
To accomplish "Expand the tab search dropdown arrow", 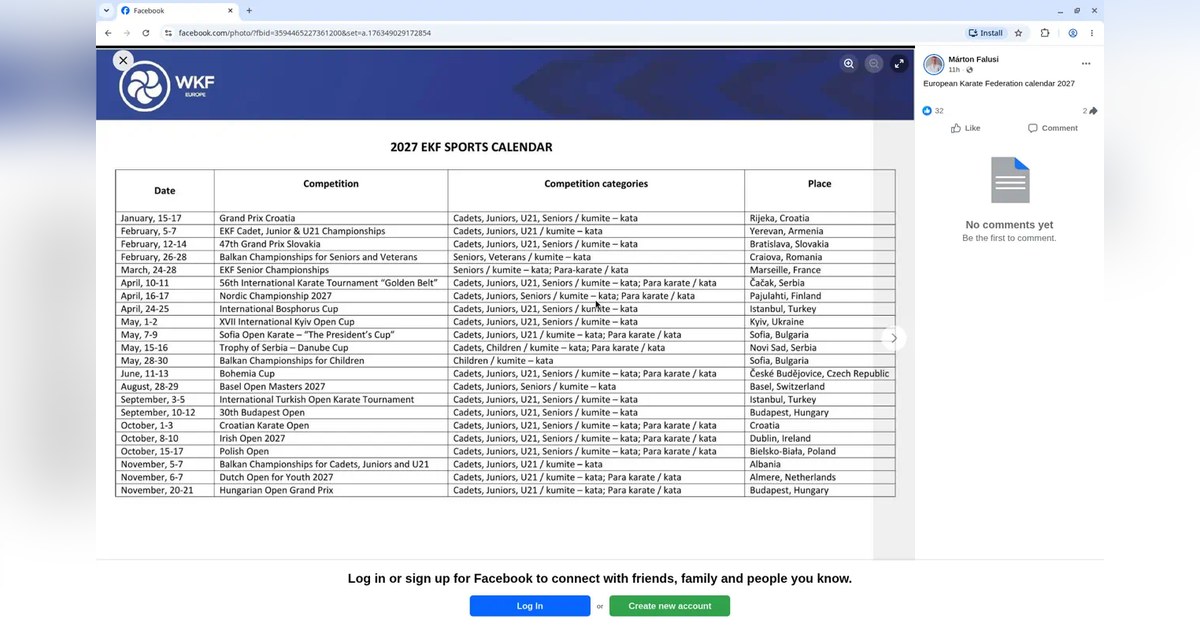I will [107, 10].
